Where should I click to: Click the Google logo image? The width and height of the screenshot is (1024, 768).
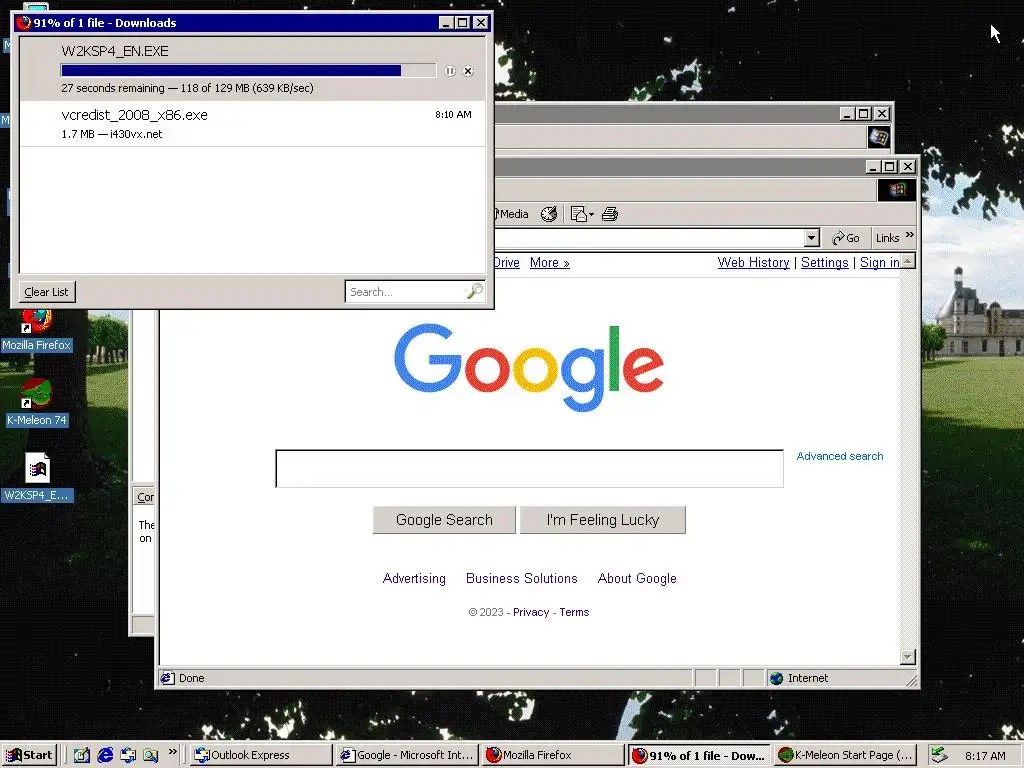(529, 367)
